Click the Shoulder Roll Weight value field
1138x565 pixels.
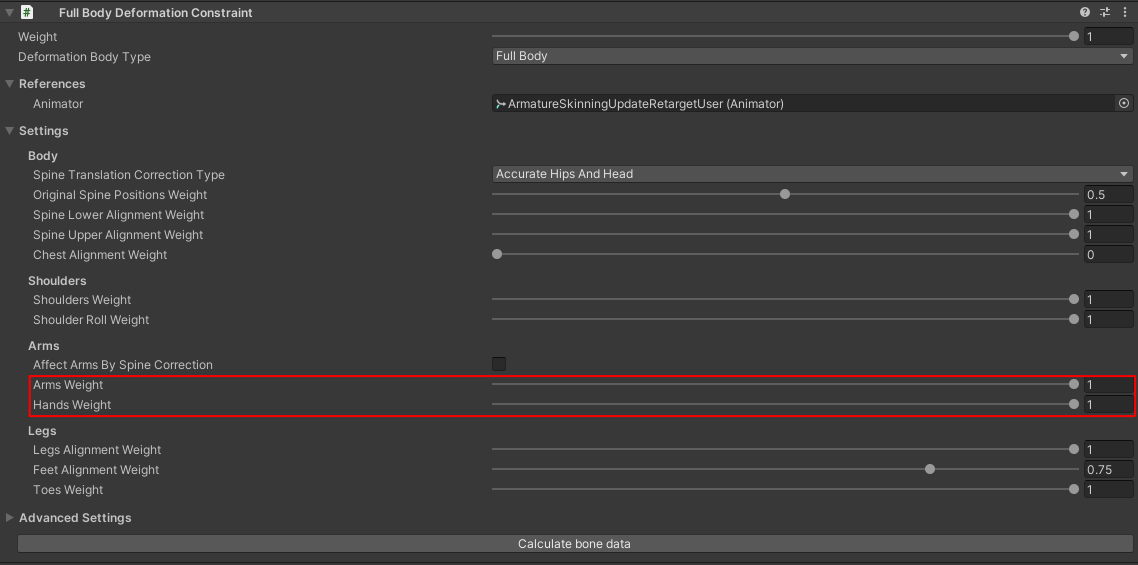(x=1108, y=320)
